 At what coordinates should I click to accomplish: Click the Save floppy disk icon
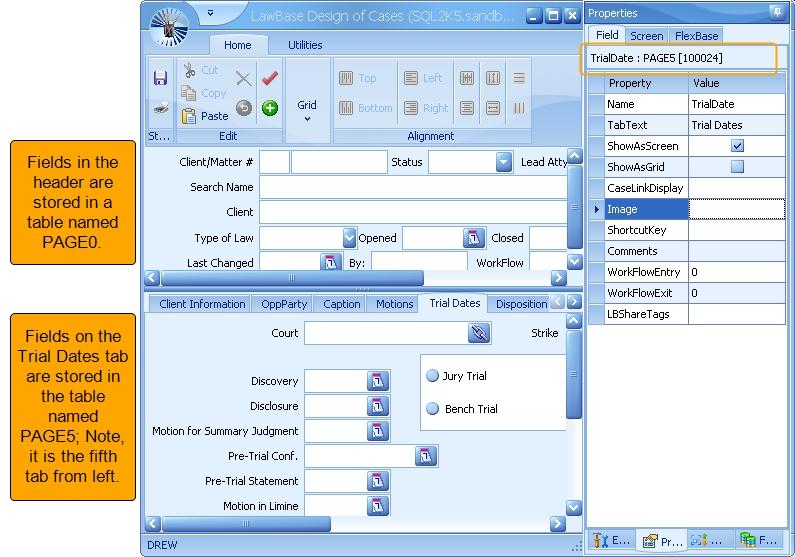tap(160, 78)
